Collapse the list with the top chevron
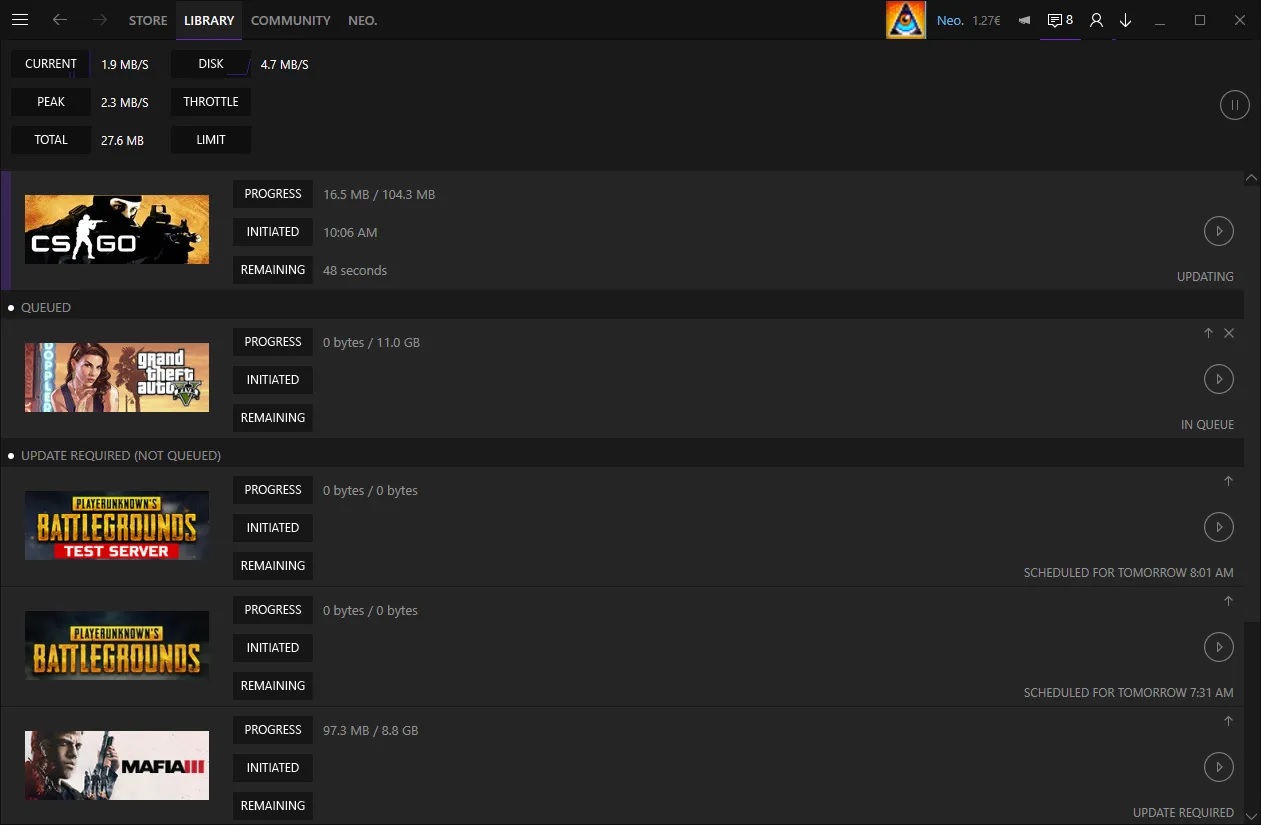 tap(1251, 177)
